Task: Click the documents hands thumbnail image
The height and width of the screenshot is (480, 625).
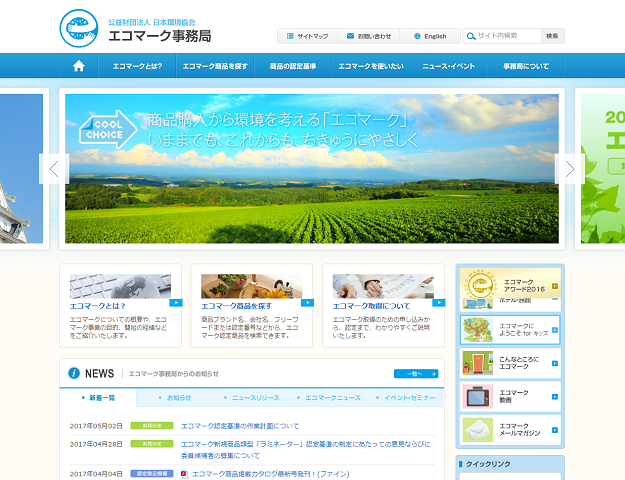Action: coord(383,286)
